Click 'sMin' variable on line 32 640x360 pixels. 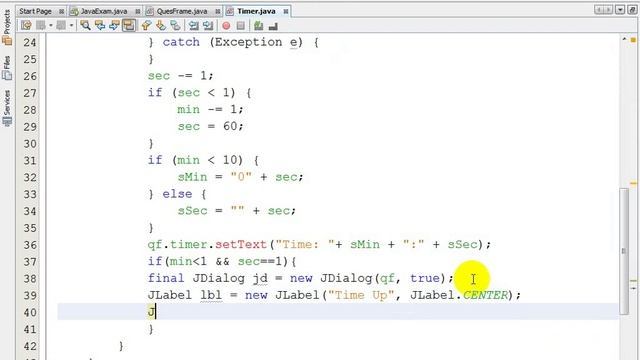[x=192, y=177]
